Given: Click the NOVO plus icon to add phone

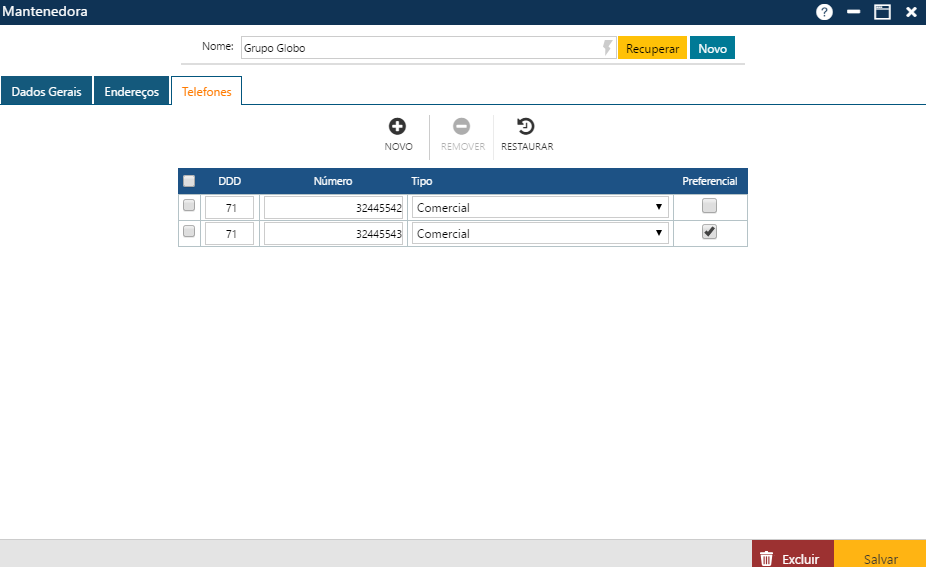Looking at the screenshot, I should tap(397, 127).
